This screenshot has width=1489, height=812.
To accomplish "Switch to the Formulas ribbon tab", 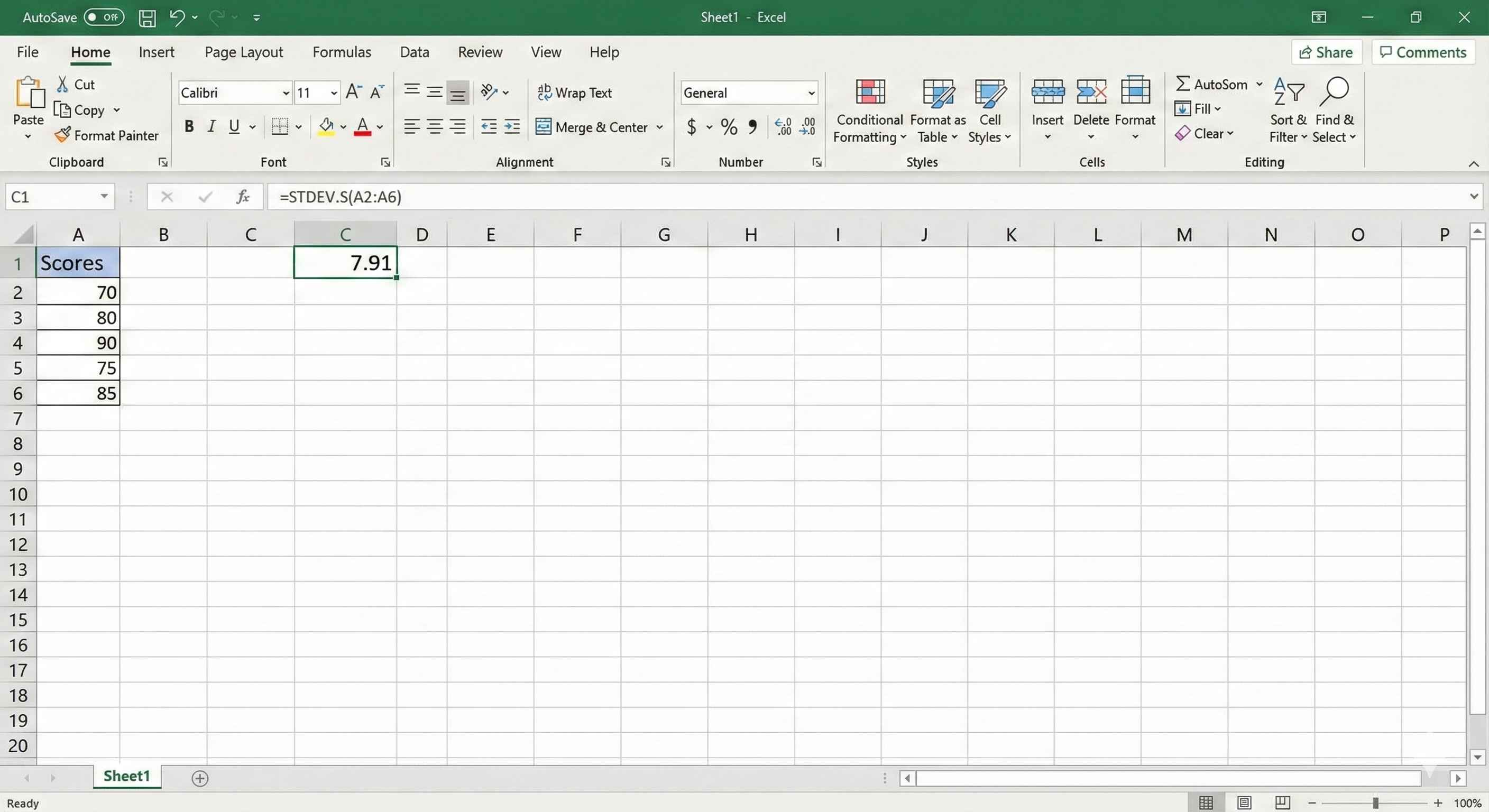I will (342, 52).
